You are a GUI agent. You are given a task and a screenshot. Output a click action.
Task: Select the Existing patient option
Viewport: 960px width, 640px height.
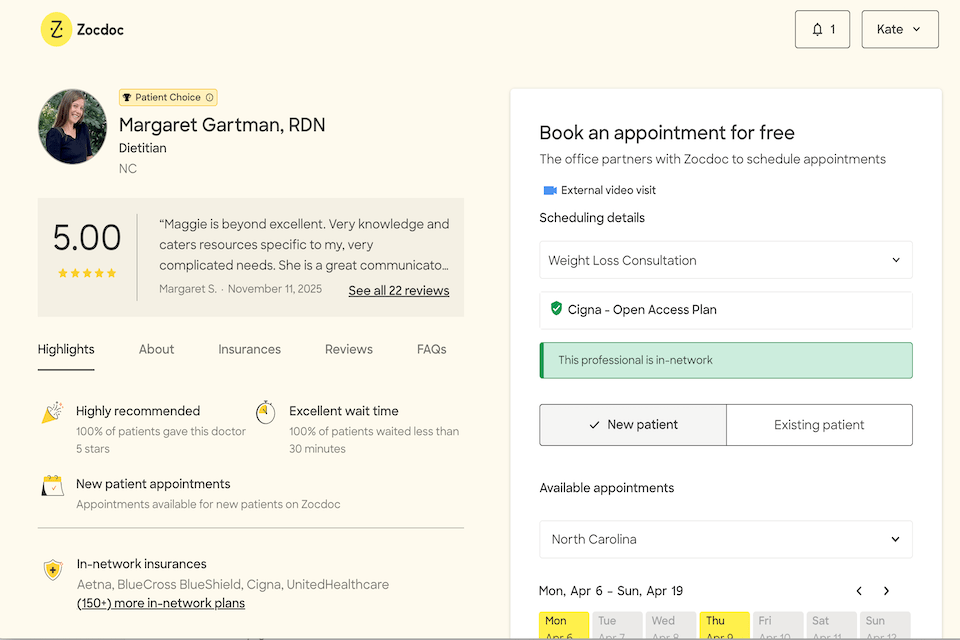click(x=819, y=425)
